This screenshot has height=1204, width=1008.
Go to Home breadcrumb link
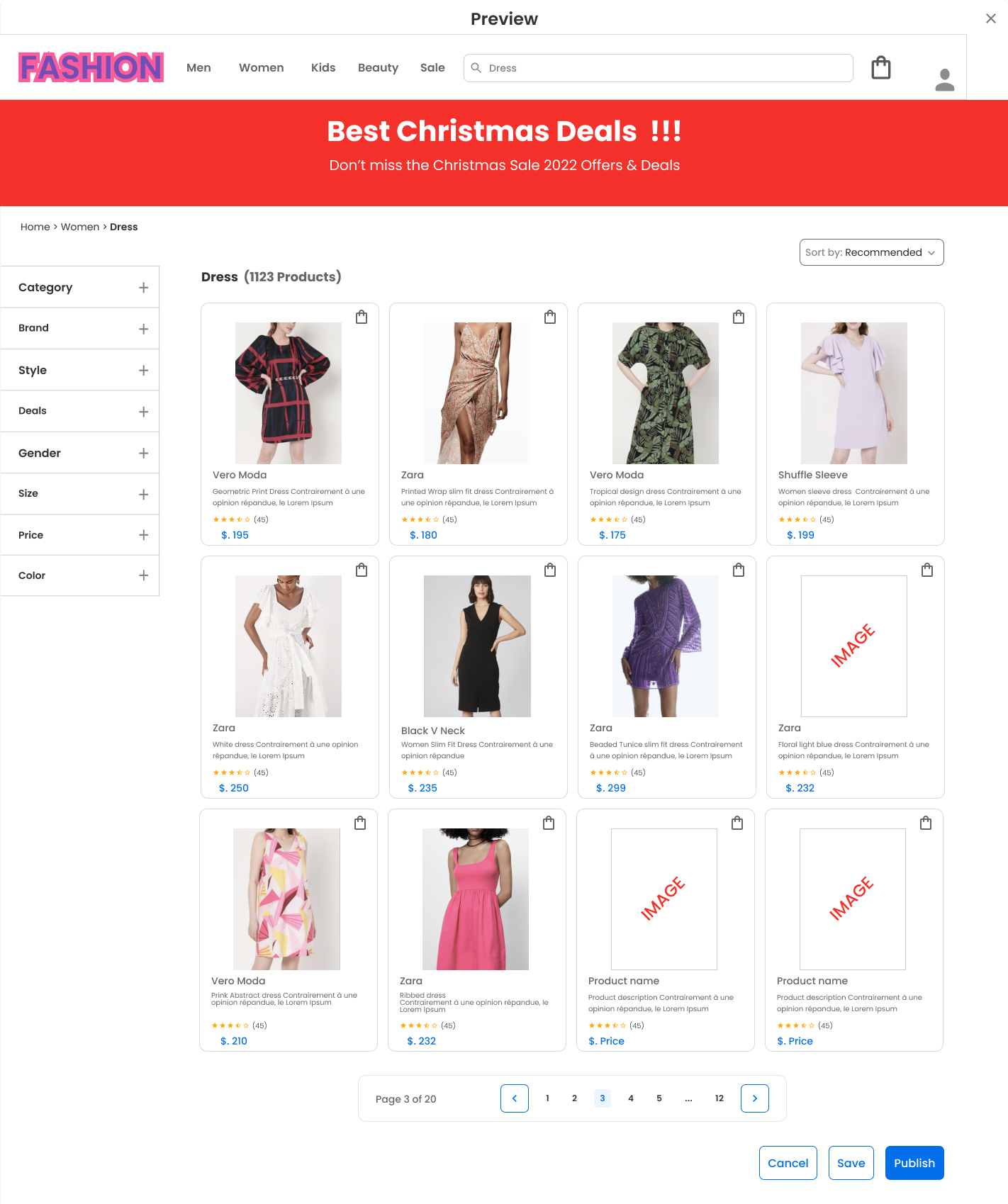pos(35,227)
